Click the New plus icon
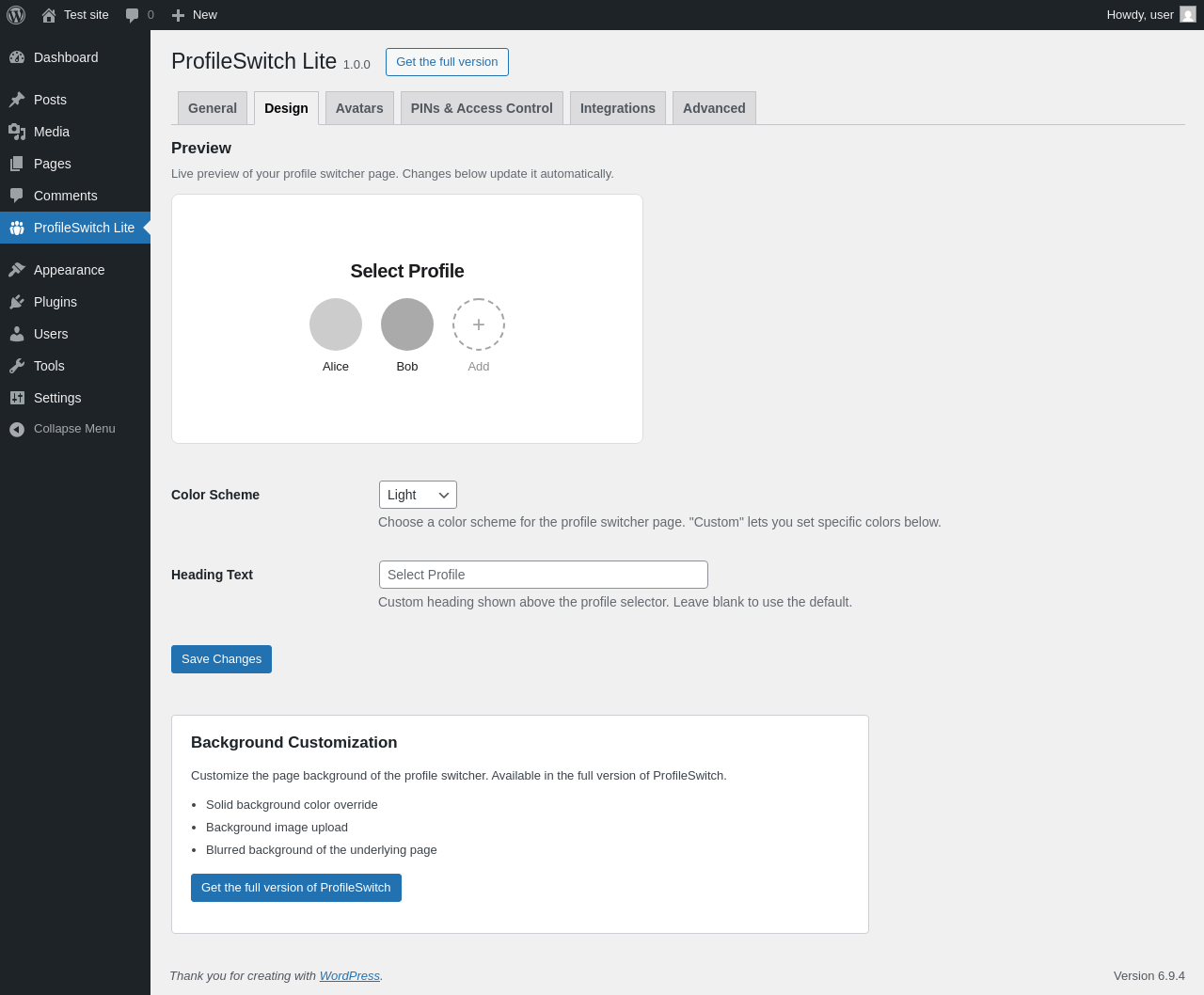Screen dimensions: 1204x995 (178, 15)
